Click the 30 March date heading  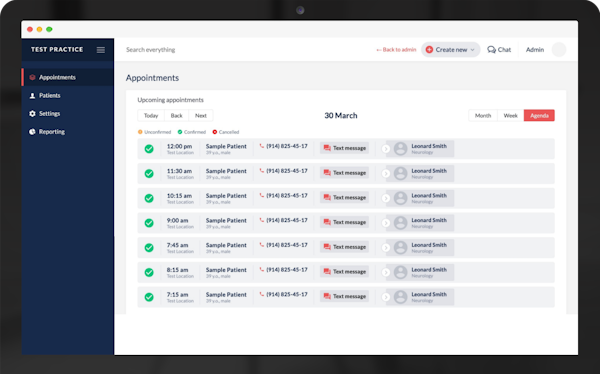pos(341,116)
